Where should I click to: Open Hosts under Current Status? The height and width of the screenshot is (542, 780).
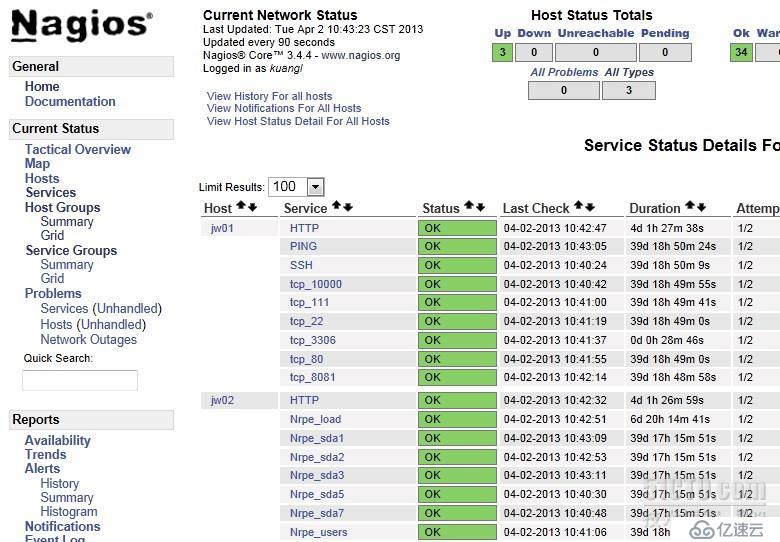[x=42, y=178]
